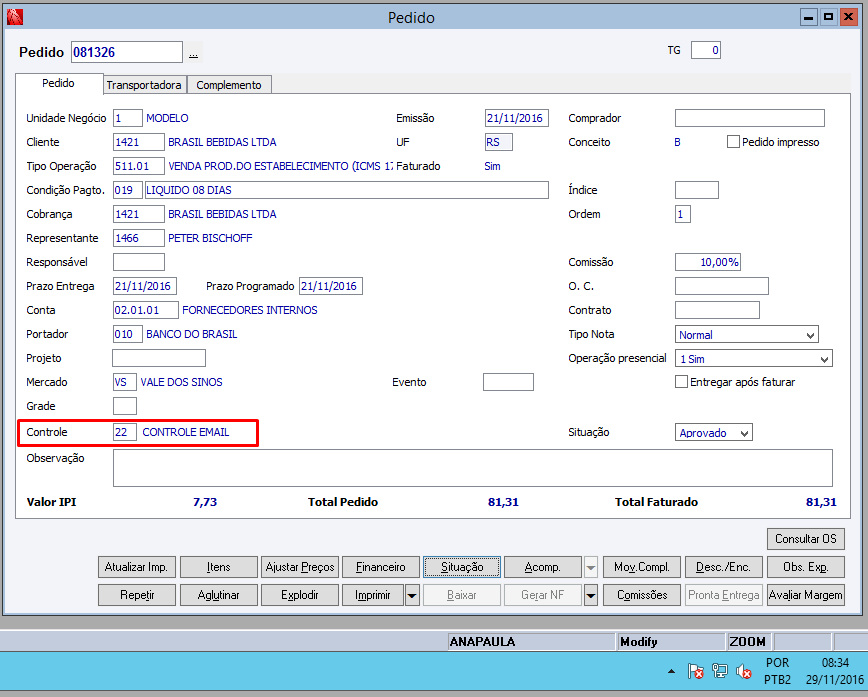868x697 pixels.
Task: Click the Consultar OS button
Action: (x=805, y=539)
